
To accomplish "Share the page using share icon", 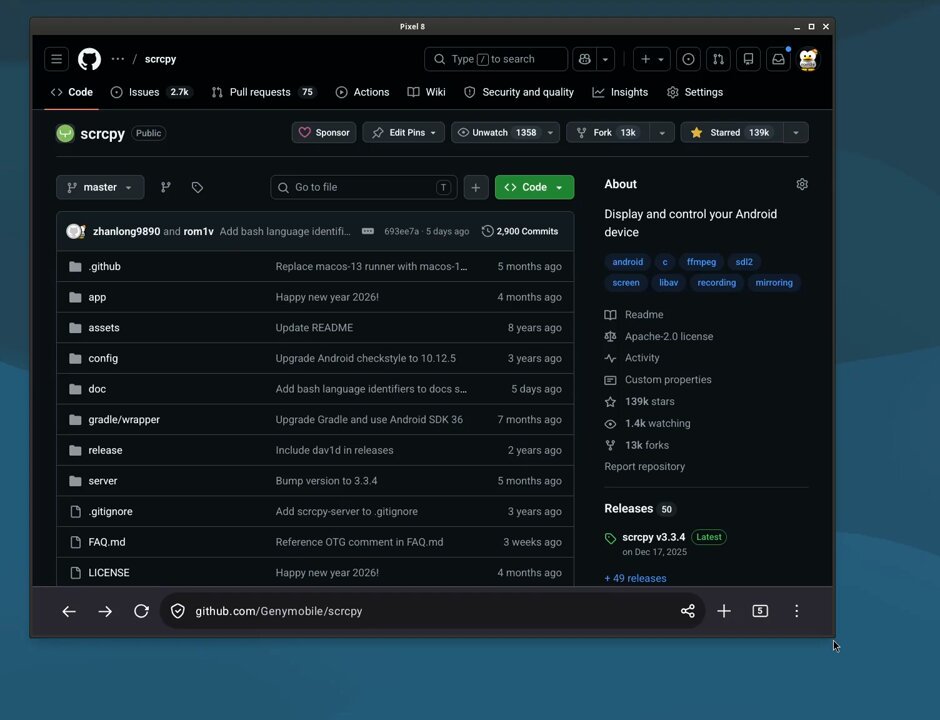I will (688, 611).
